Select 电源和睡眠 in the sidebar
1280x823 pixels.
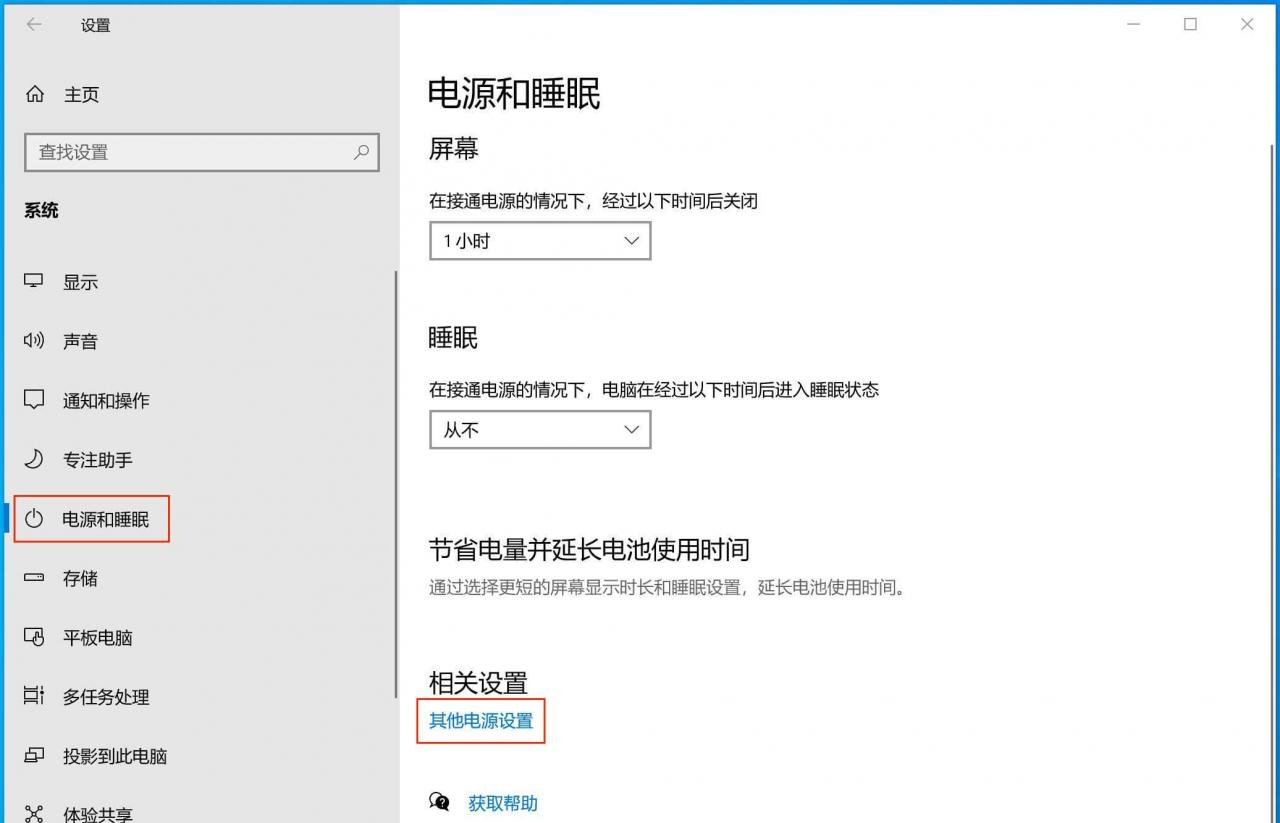point(105,519)
